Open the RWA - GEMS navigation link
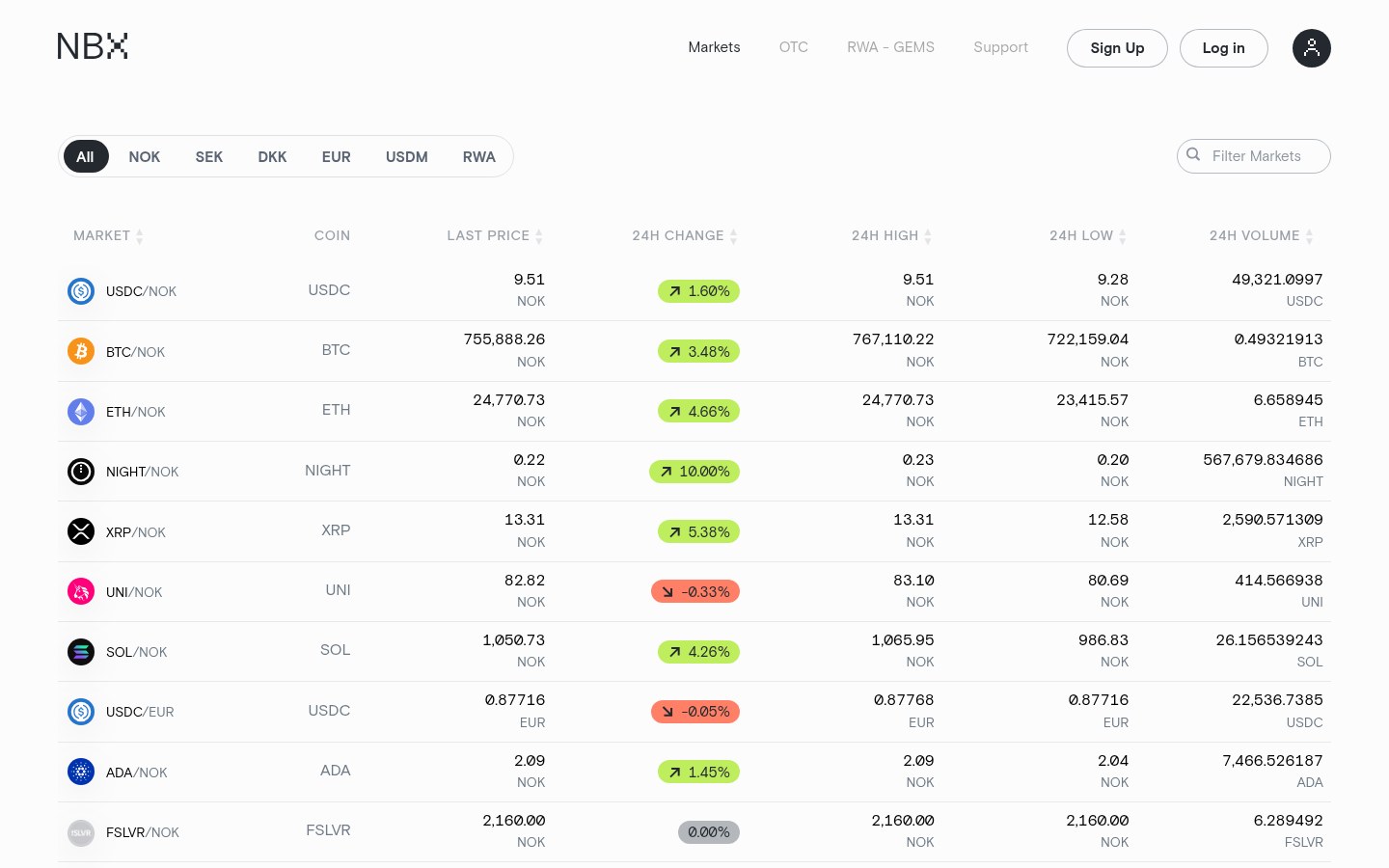1389x868 pixels. pyautogui.click(x=890, y=47)
